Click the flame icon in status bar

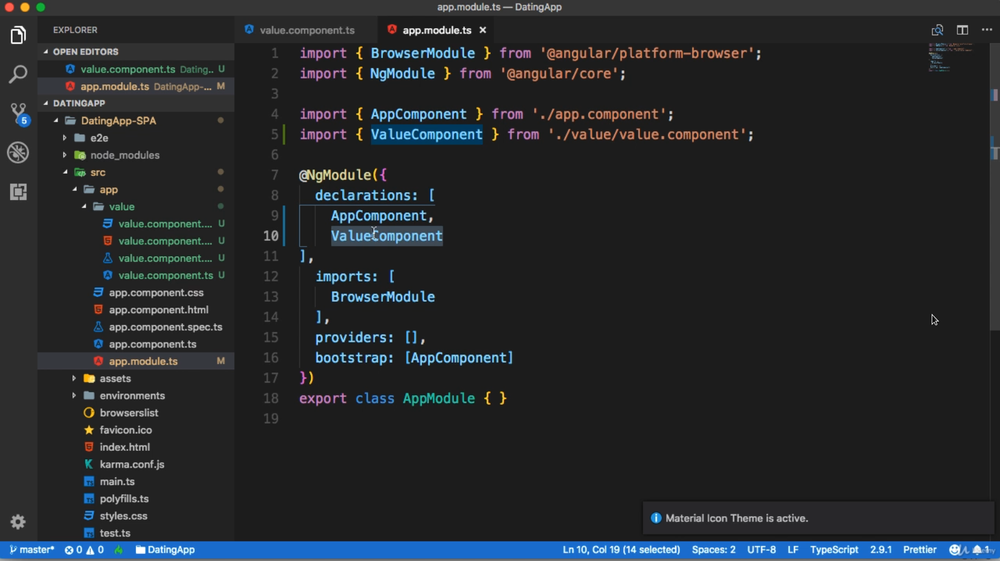click(x=119, y=550)
